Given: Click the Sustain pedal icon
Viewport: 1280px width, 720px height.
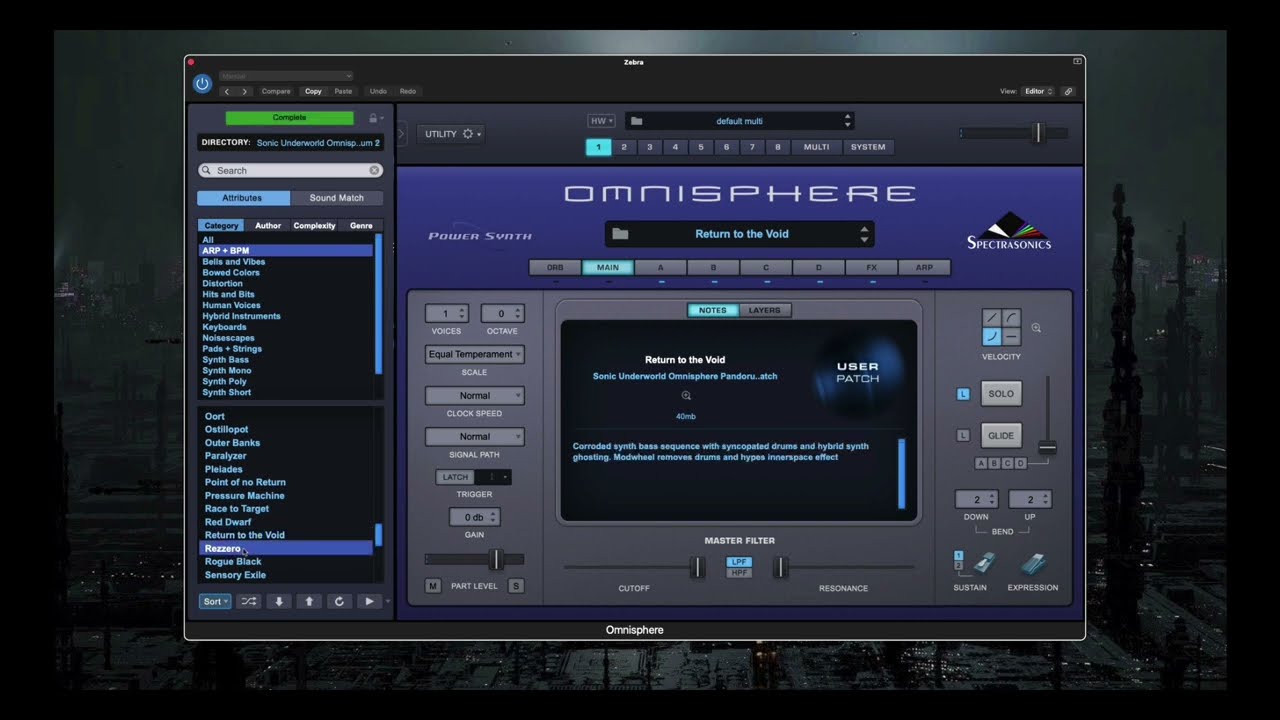Looking at the screenshot, I should (x=983, y=563).
